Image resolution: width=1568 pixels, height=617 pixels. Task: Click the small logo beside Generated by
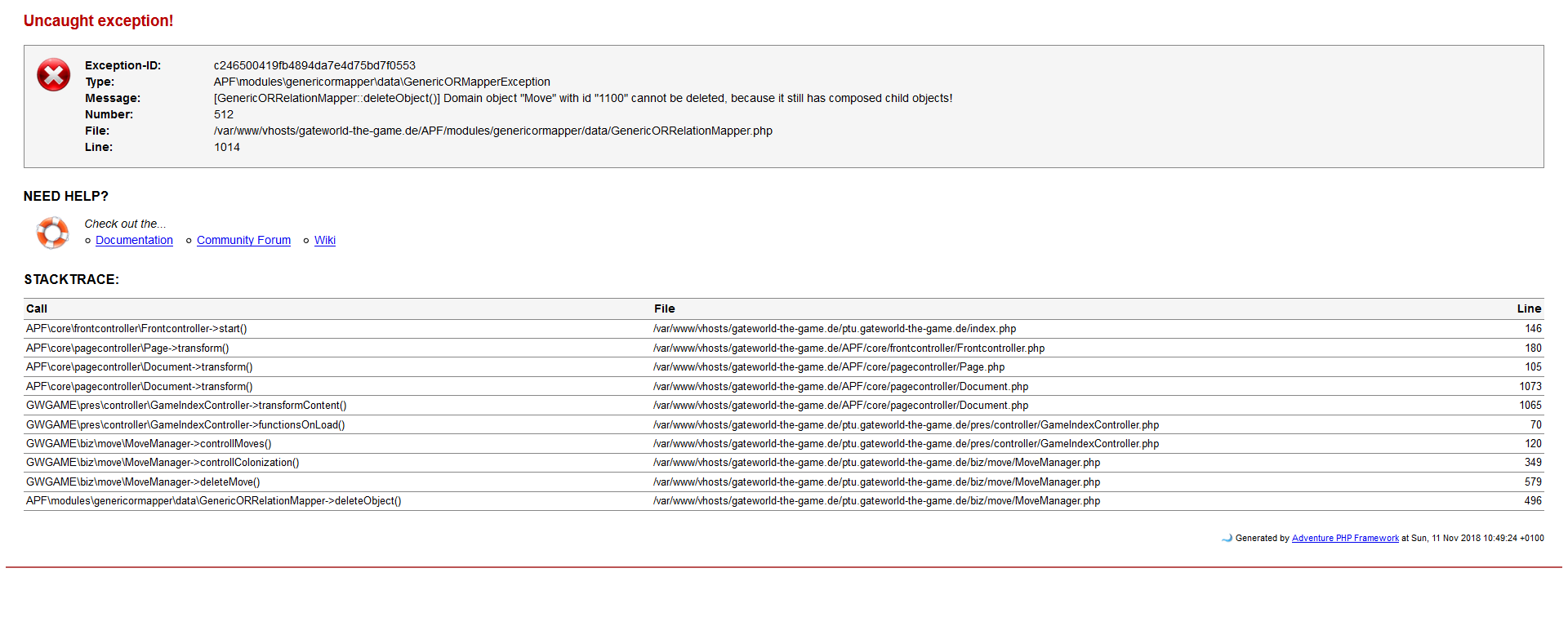coord(1226,538)
